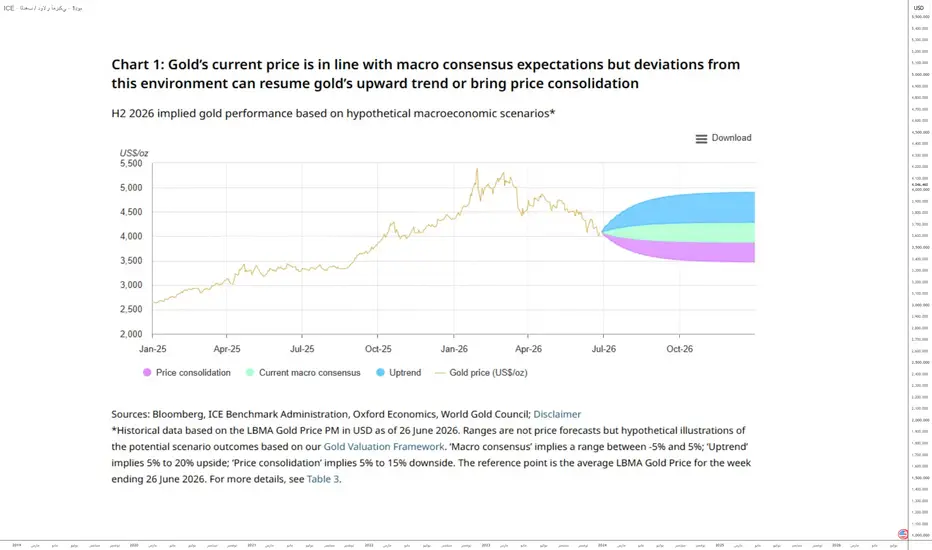
Task: Click the blue Uptrend legend dot
Action: click(380, 373)
